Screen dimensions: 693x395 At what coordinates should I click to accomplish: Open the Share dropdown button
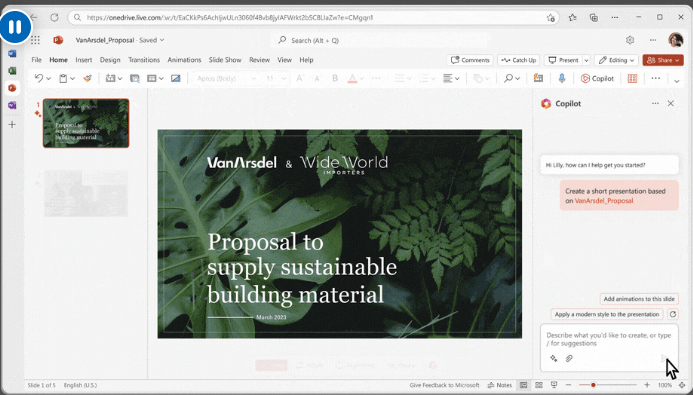tap(663, 60)
